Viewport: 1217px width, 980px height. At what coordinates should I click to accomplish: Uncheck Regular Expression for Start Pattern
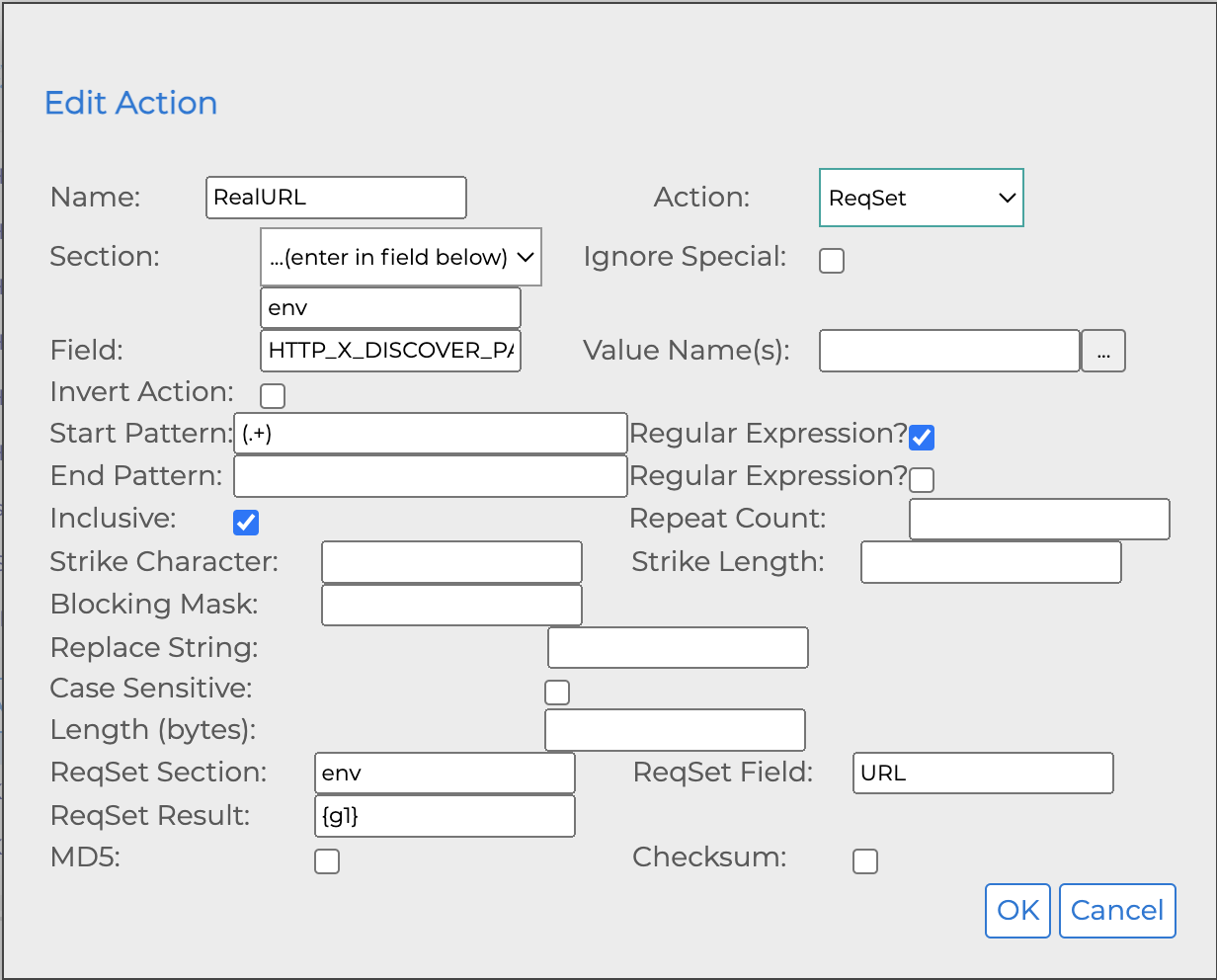point(922,437)
